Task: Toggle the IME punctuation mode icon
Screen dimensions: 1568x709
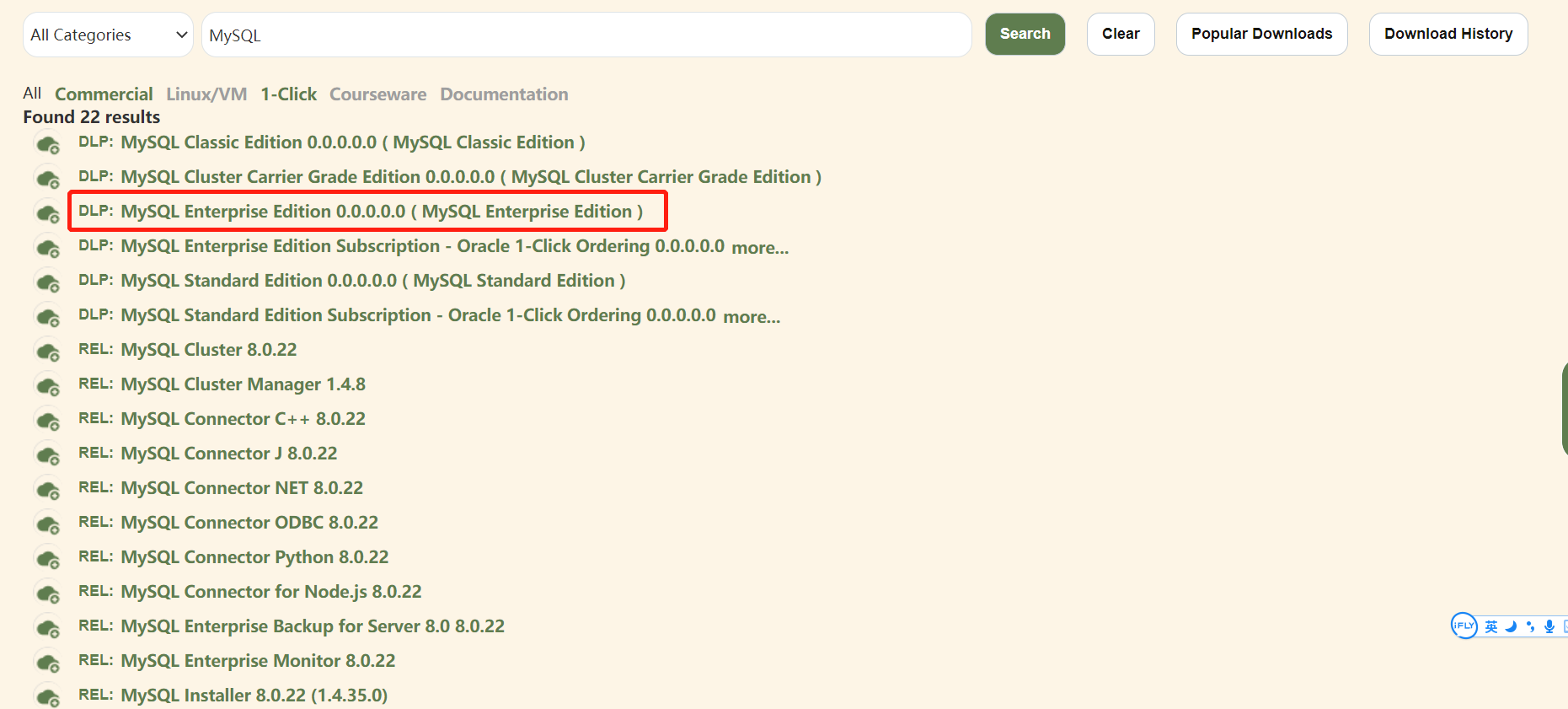Action: 1530,626
